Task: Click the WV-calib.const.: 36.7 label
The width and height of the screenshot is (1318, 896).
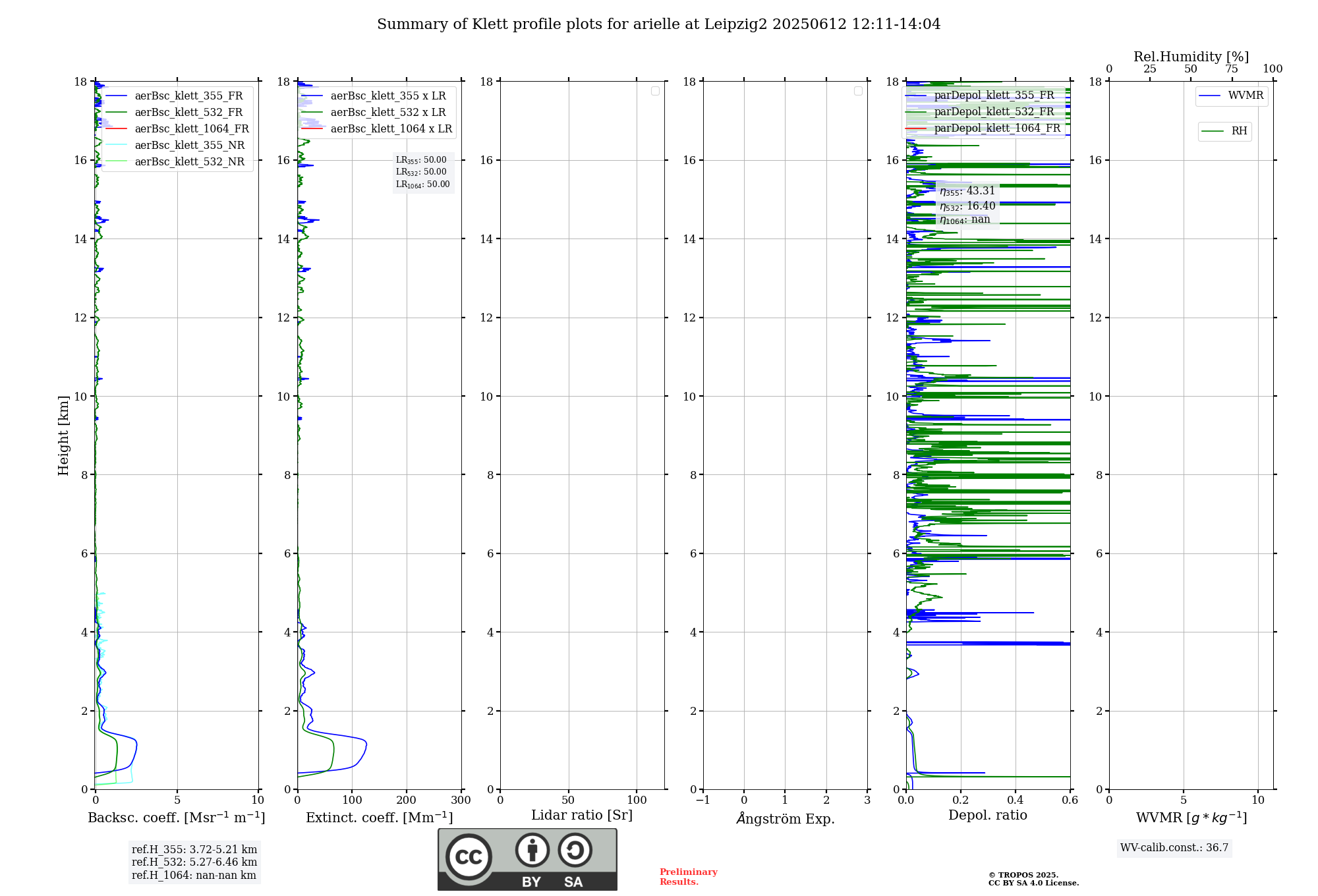Action: (1174, 848)
